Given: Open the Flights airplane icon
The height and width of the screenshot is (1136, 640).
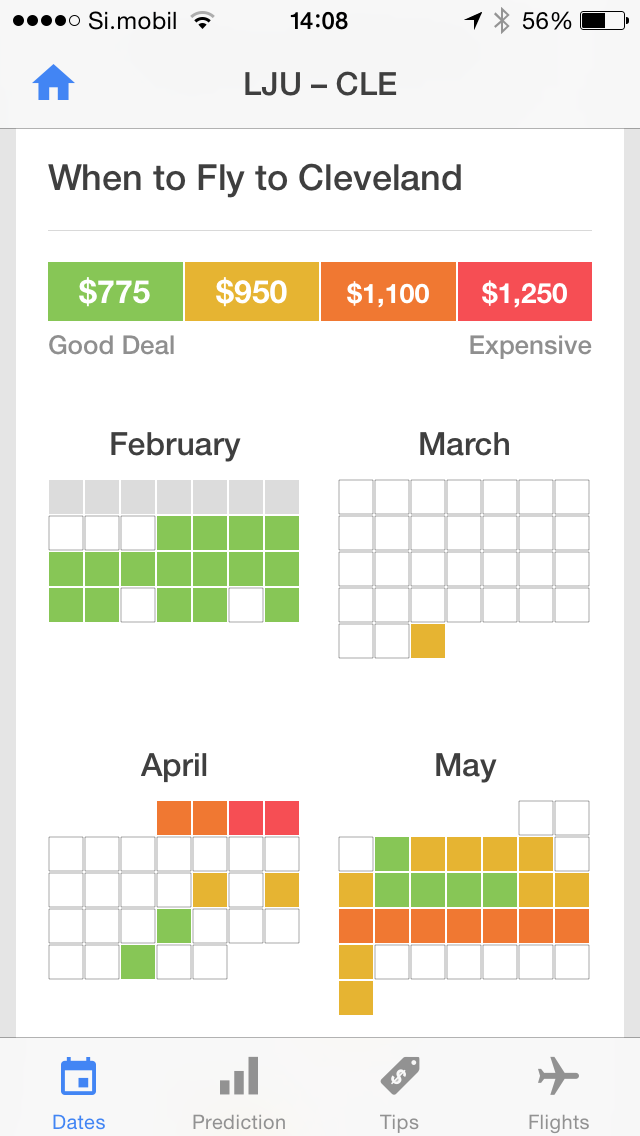Looking at the screenshot, I should (559, 1076).
